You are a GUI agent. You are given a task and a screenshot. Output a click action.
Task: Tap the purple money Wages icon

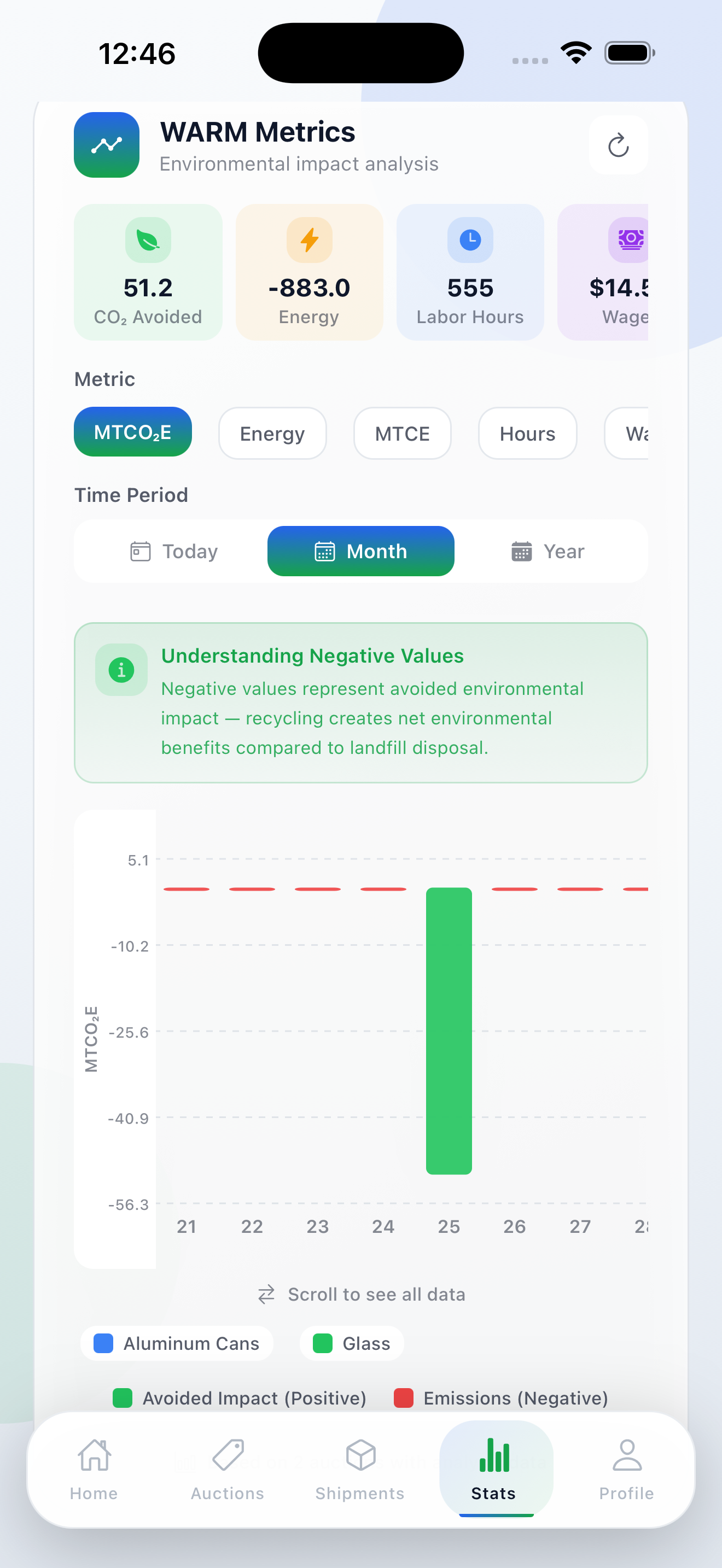[630, 240]
